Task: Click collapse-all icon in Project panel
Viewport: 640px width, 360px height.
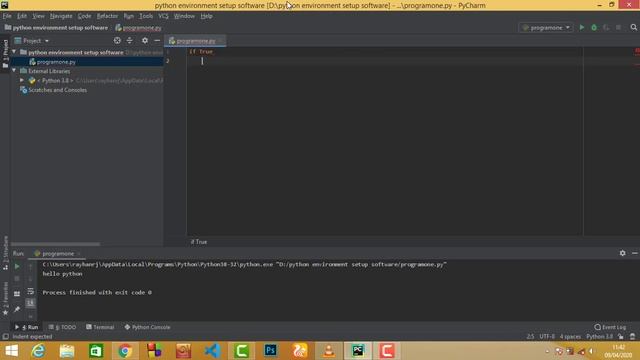Action: click(129, 40)
